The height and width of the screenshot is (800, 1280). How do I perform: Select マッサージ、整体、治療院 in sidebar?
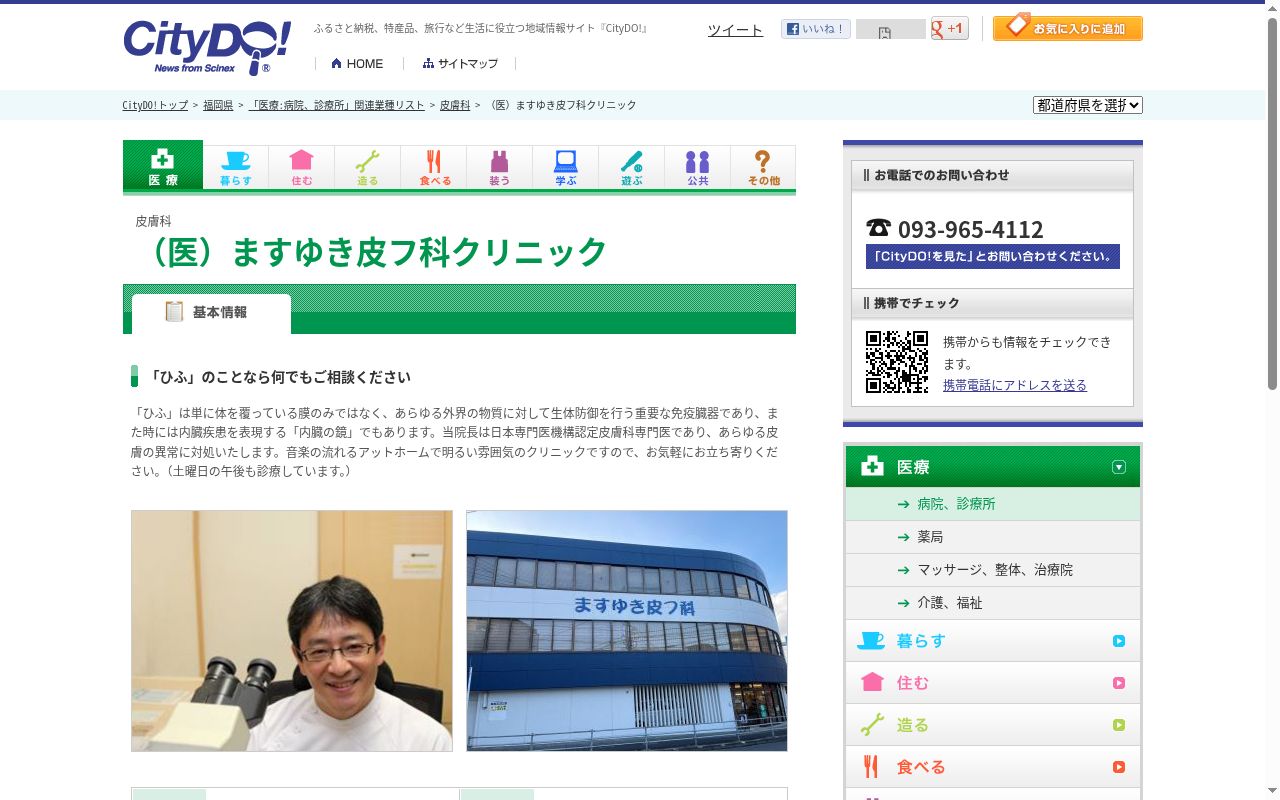pyautogui.click(x=993, y=570)
